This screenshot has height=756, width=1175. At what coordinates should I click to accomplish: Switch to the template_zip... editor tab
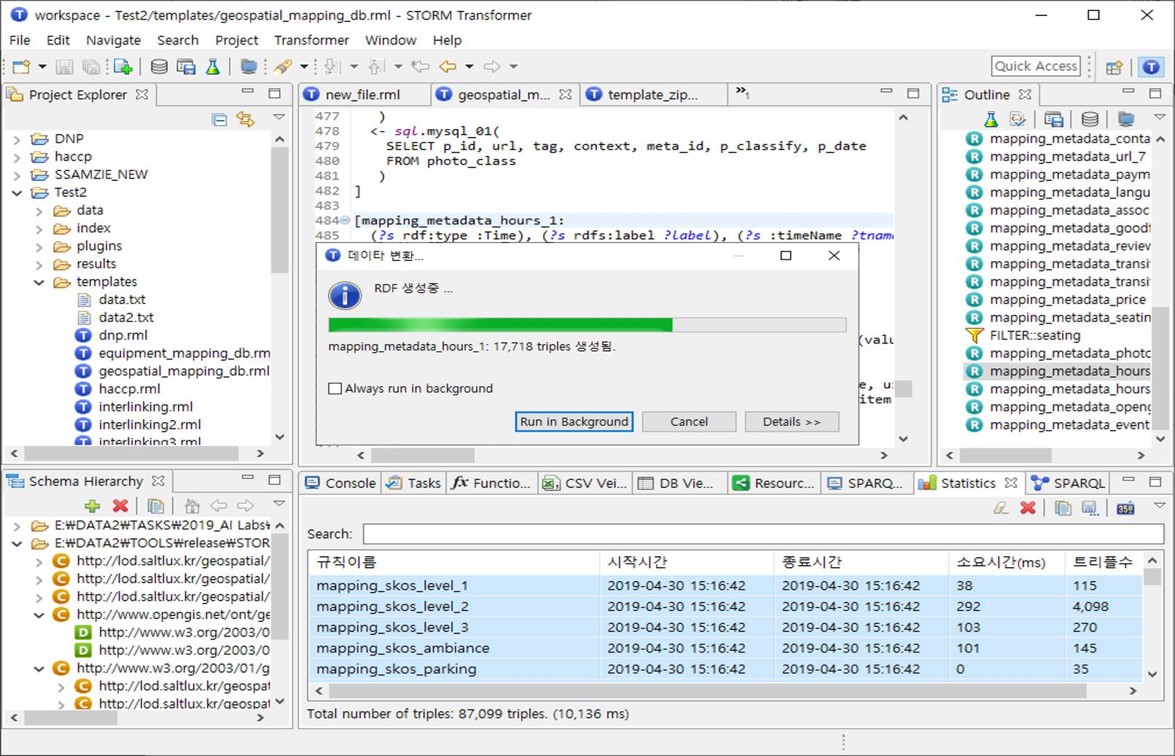(652, 94)
